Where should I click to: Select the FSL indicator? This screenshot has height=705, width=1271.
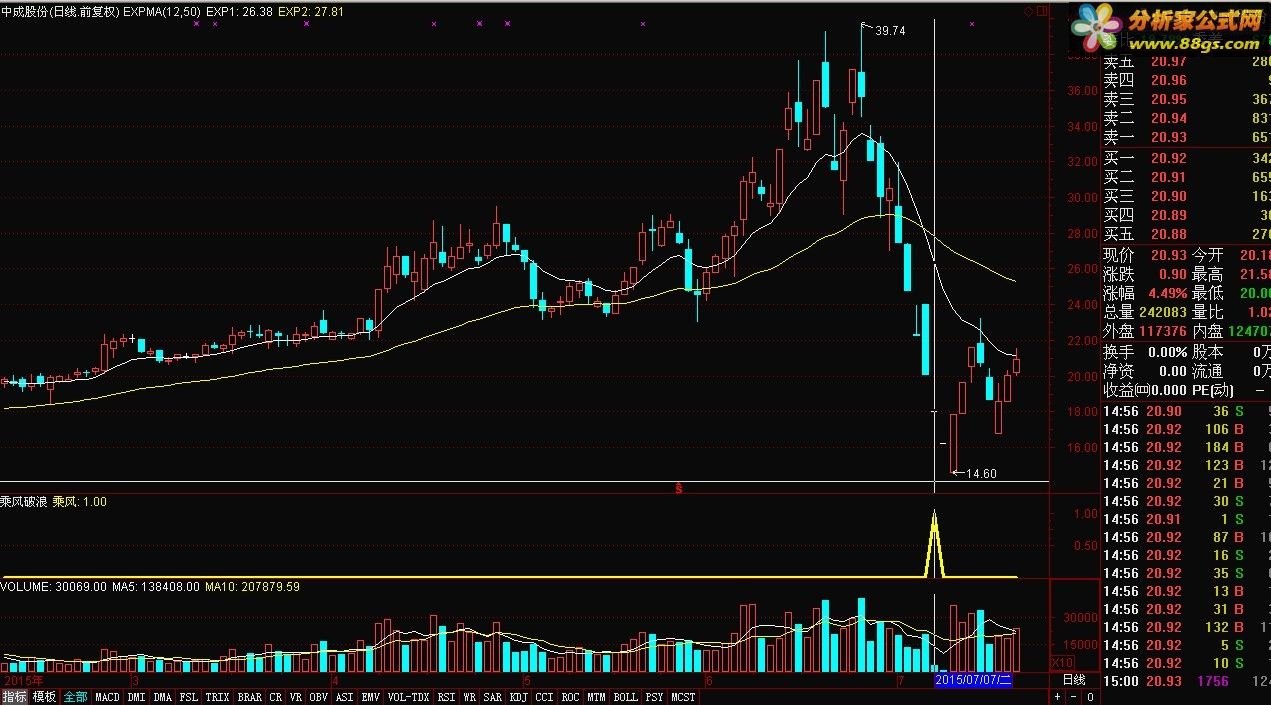[x=188, y=697]
